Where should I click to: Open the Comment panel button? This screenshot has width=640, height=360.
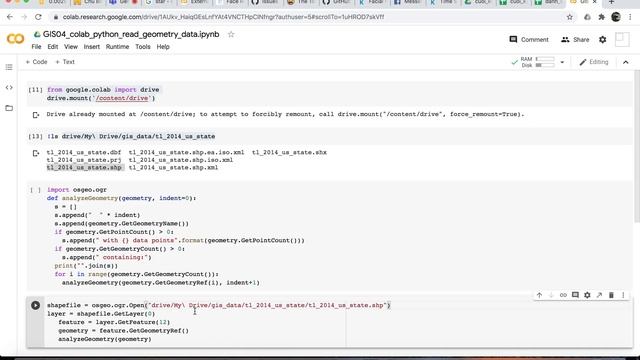point(529,40)
